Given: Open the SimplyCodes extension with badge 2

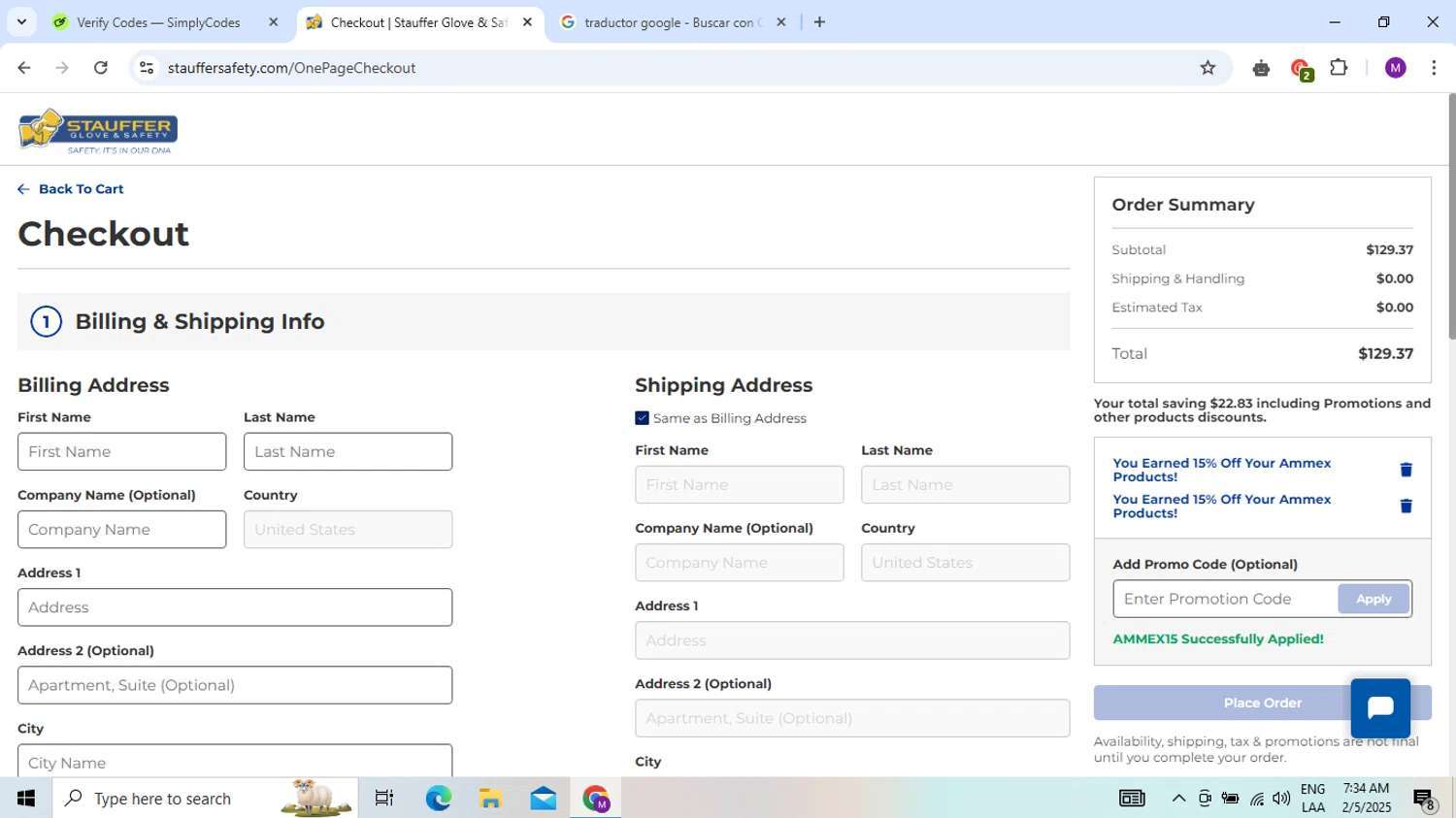Looking at the screenshot, I should pos(1301,69).
